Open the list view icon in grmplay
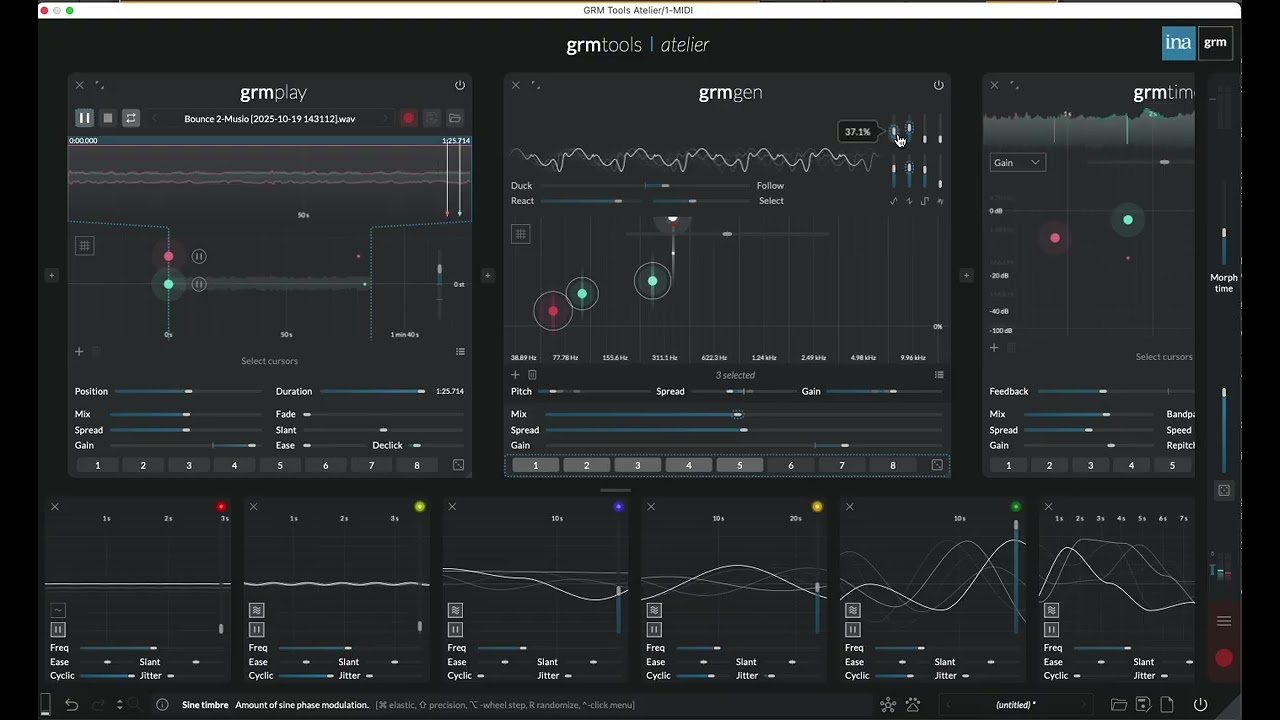Image resolution: width=1280 pixels, height=720 pixels. point(460,351)
